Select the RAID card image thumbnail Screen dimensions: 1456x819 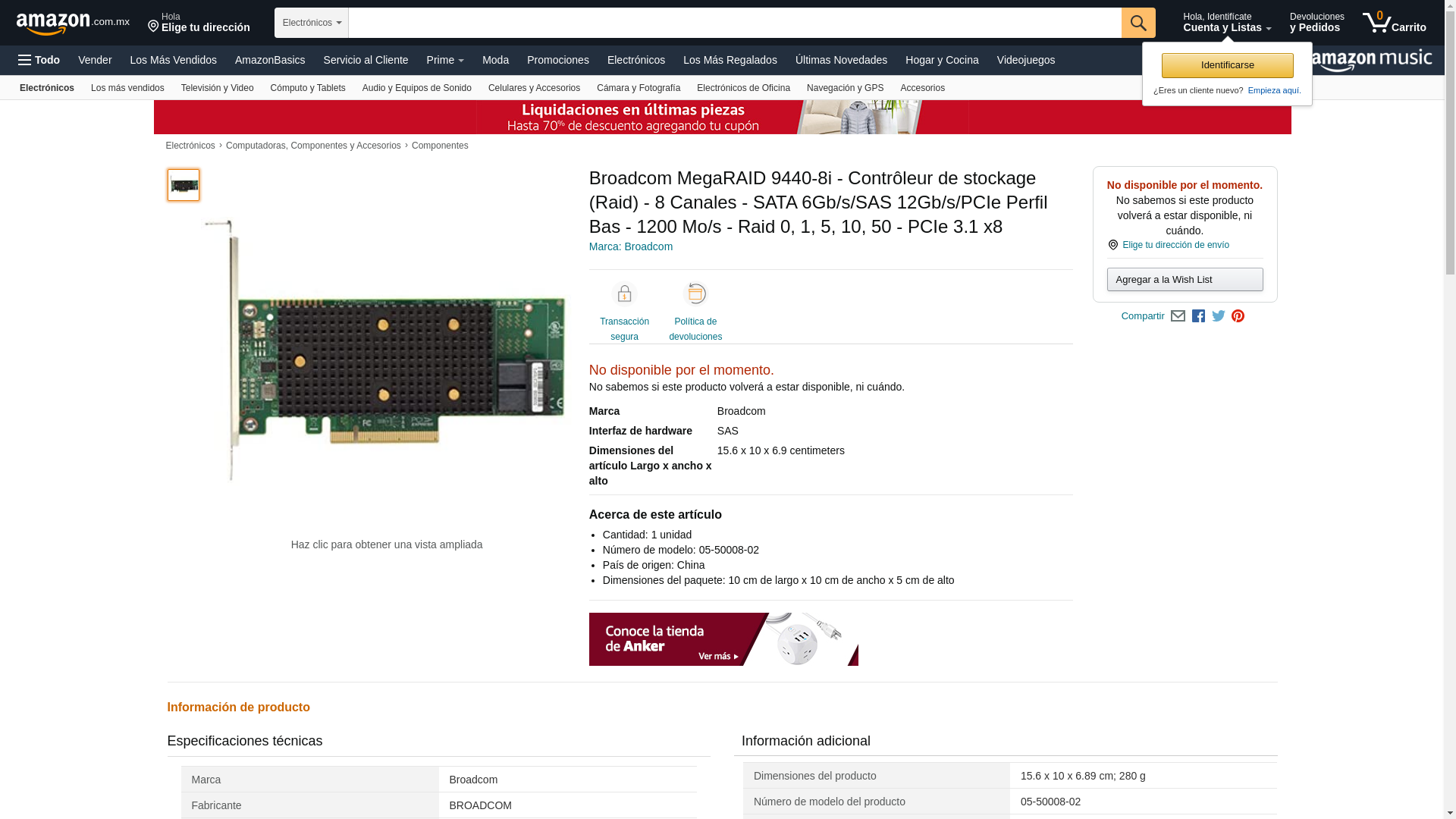[x=184, y=185]
